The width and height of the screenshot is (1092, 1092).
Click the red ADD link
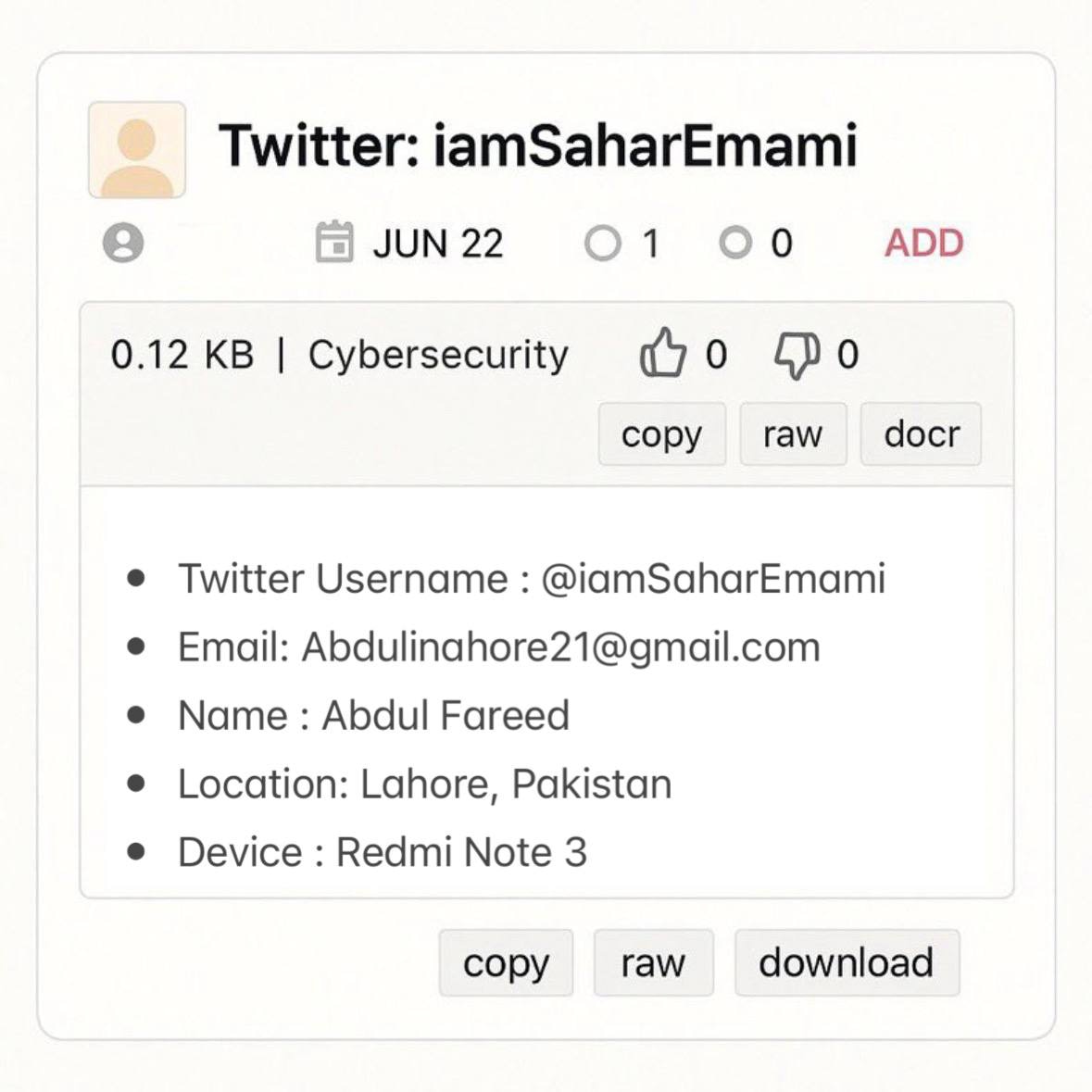(923, 243)
